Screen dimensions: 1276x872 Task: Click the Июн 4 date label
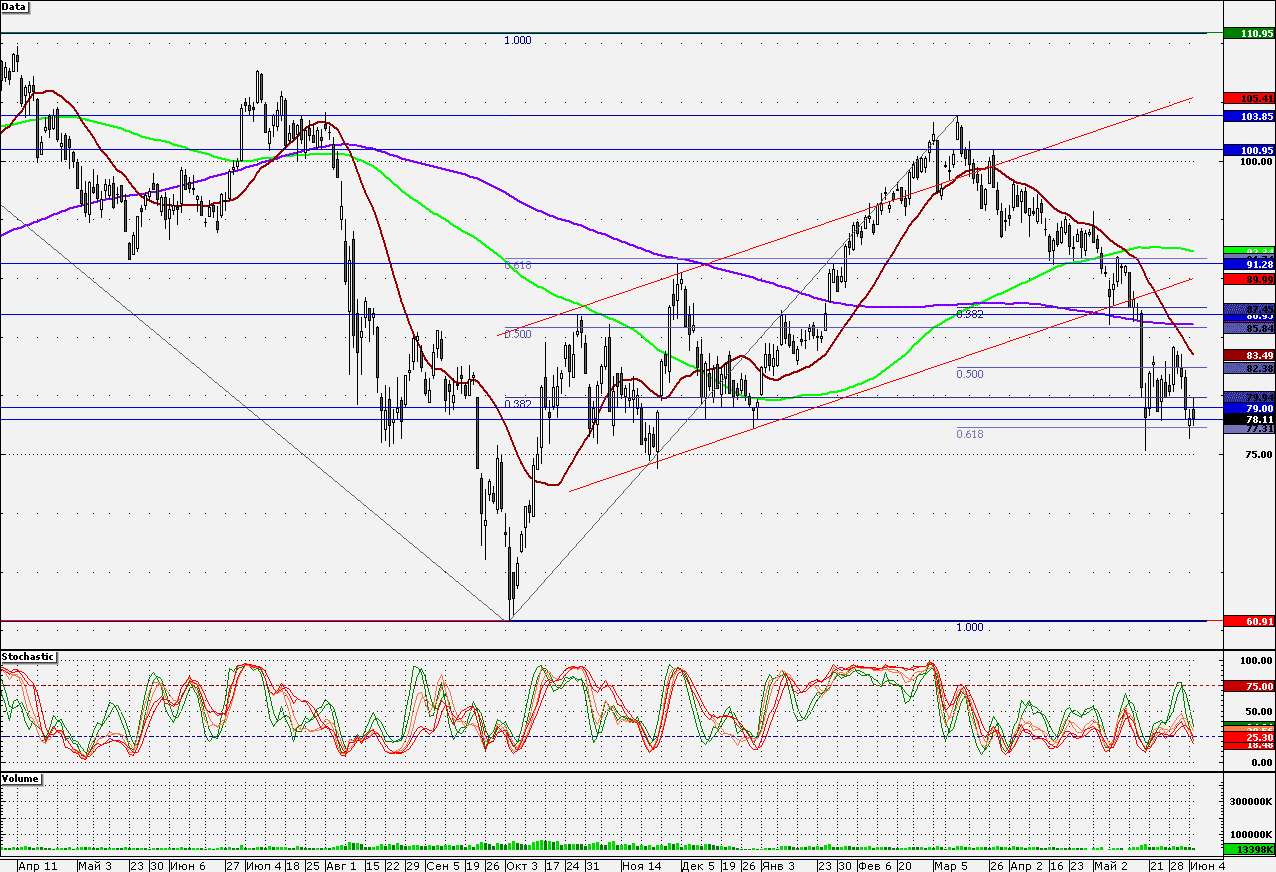(1207, 865)
